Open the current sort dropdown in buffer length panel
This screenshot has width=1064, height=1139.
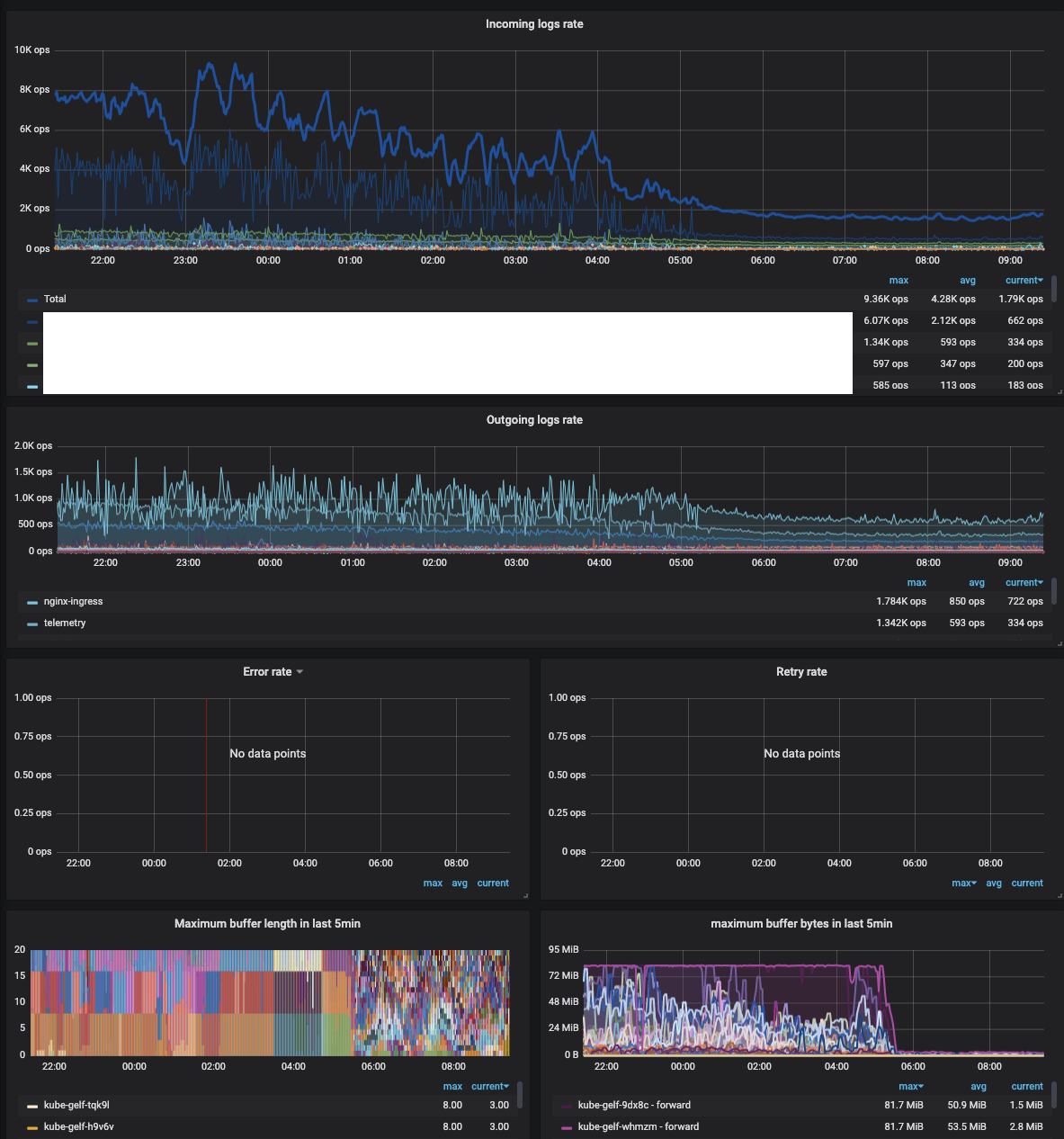[x=490, y=1086]
